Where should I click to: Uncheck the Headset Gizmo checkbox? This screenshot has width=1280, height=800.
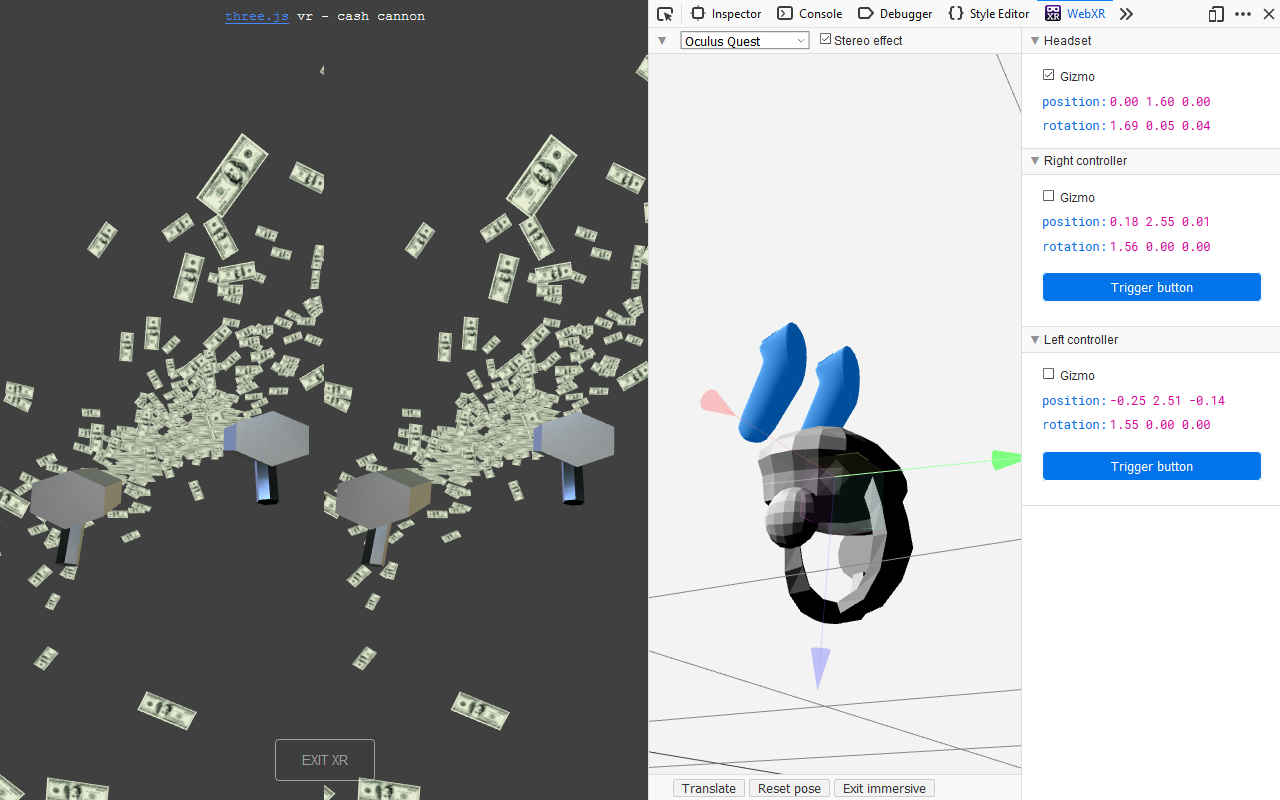[1048, 75]
